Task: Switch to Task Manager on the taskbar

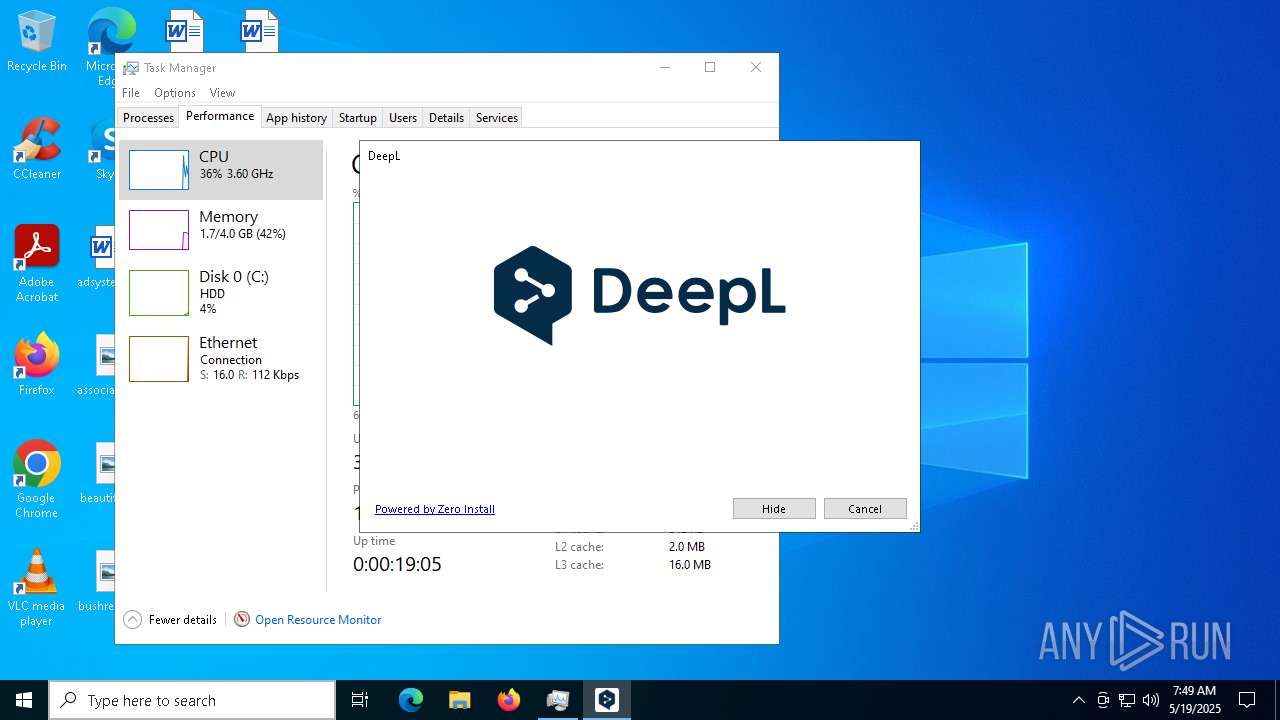Action: coord(558,700)
